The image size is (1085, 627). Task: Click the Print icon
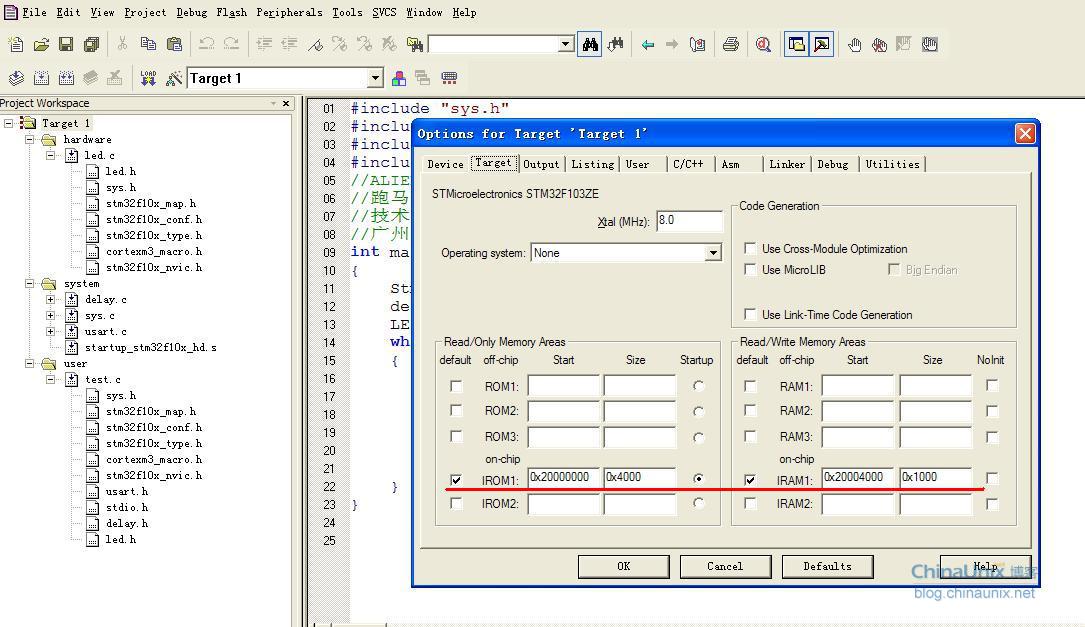tap(731, 45)
